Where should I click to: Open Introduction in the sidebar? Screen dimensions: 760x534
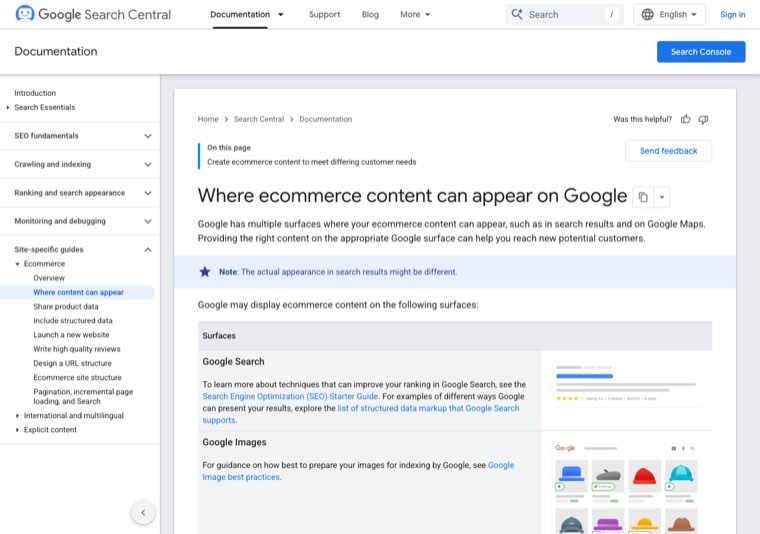(x=35, y=93)
